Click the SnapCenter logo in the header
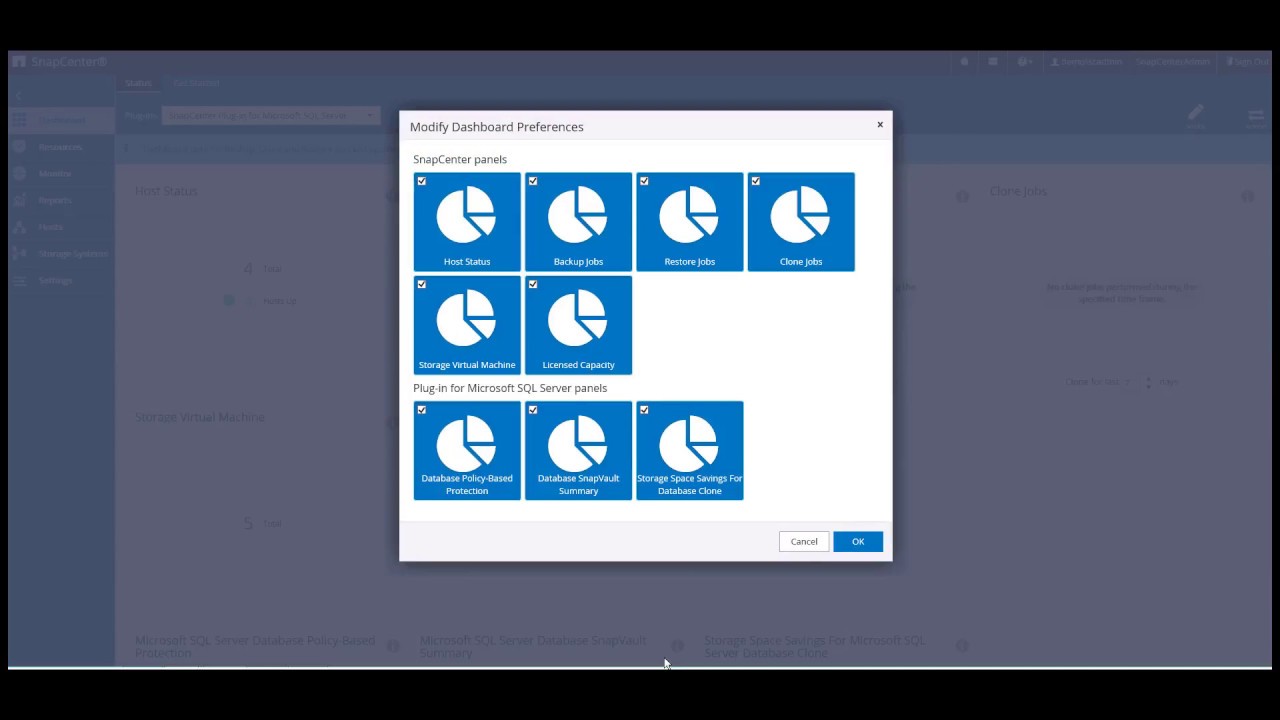 (x=59, y=62)
